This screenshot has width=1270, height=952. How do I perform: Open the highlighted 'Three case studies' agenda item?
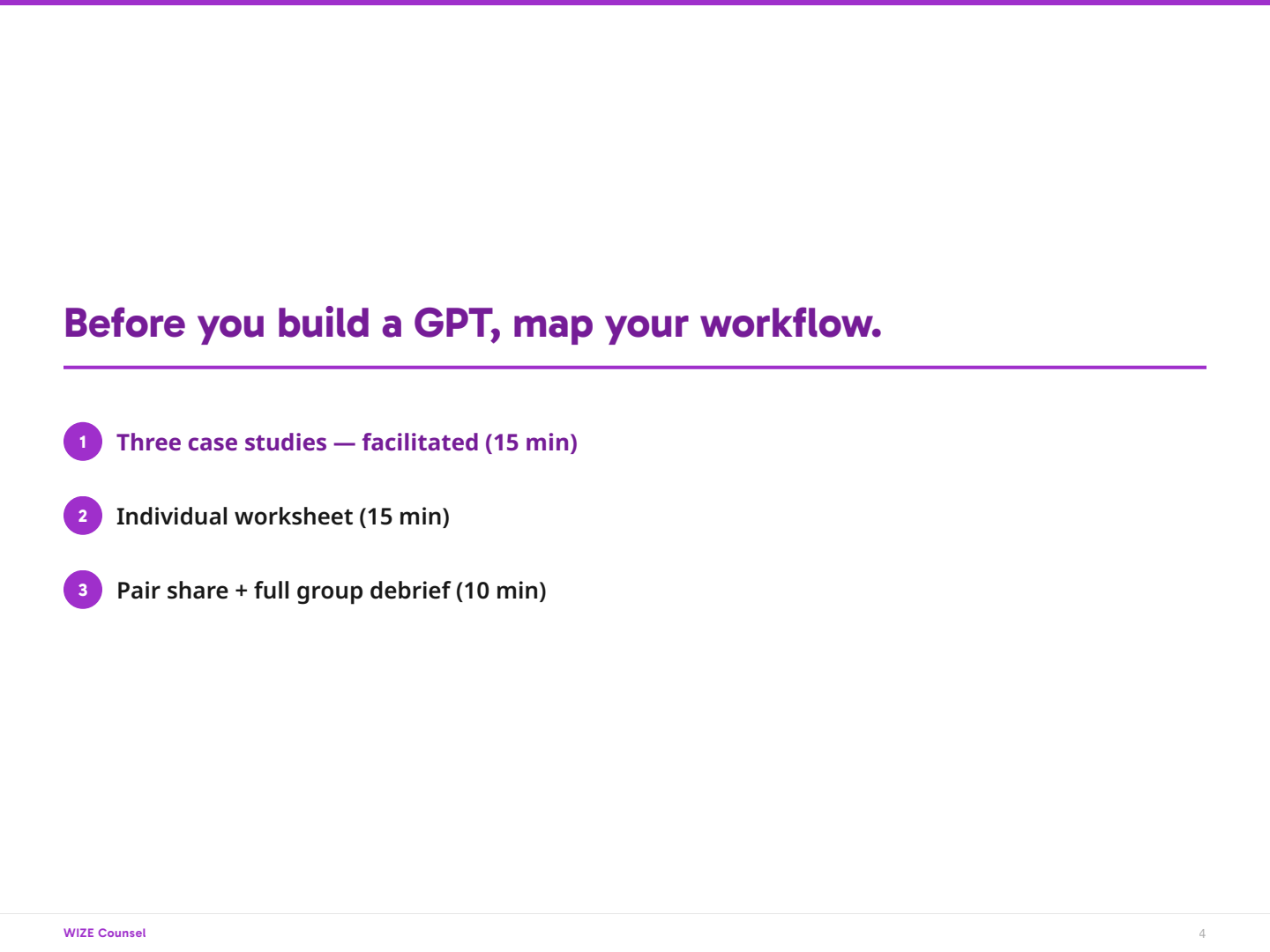(347, 443)
